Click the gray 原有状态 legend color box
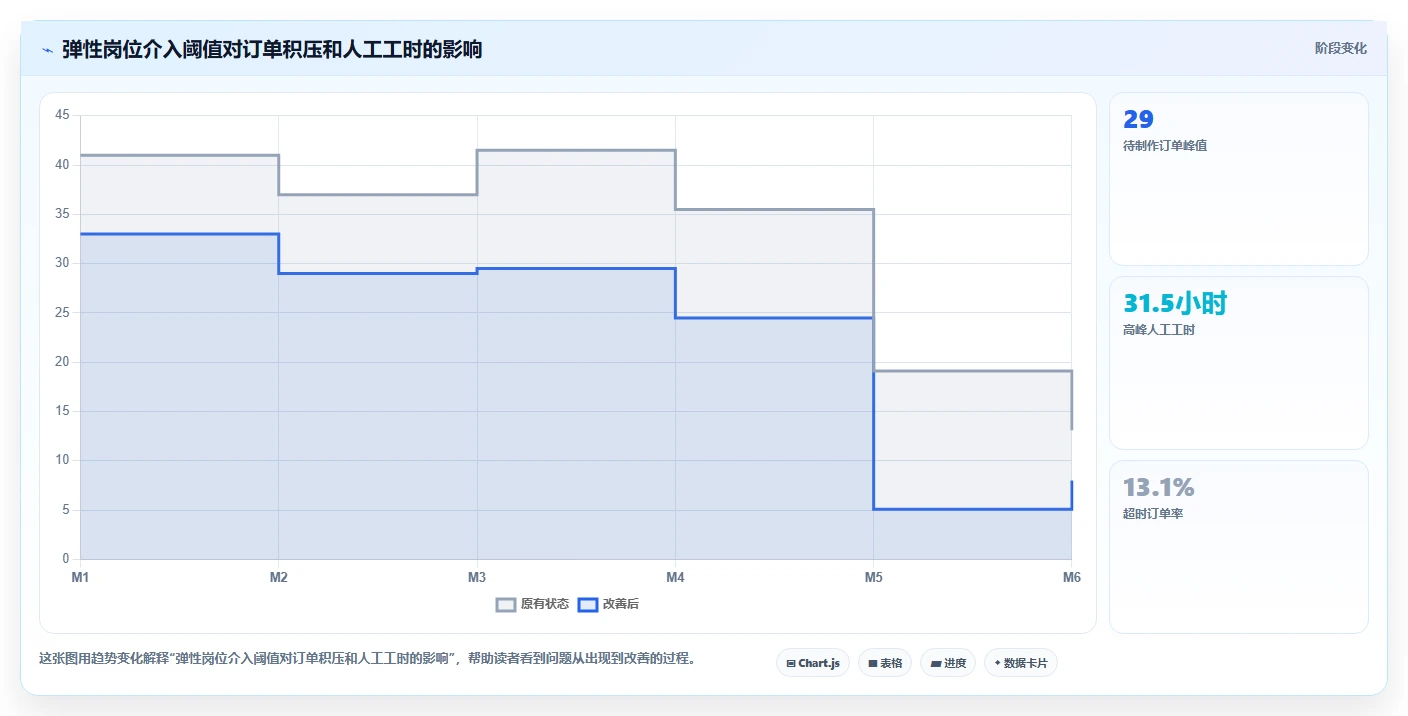The height and width of the screenshot is (716, 1408). pyautogui.click(x=506, y=604)
